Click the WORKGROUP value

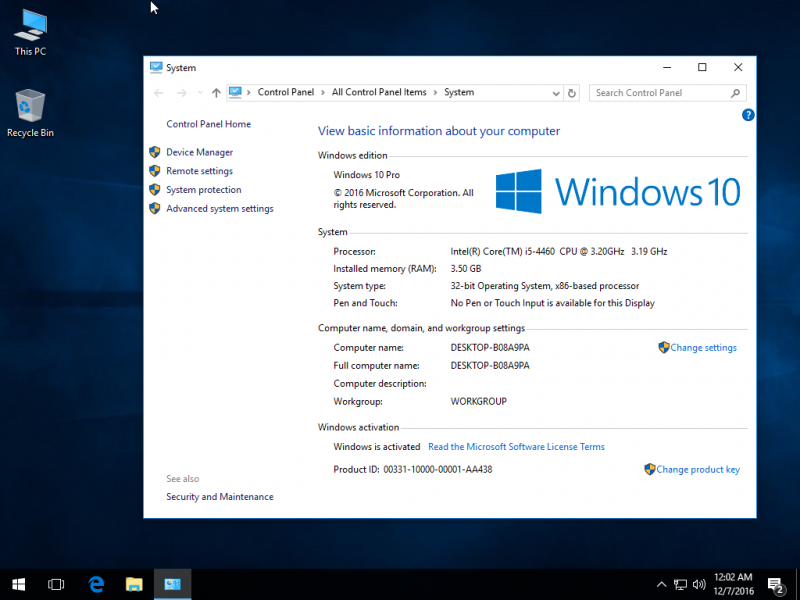click(x=479, y=402)
